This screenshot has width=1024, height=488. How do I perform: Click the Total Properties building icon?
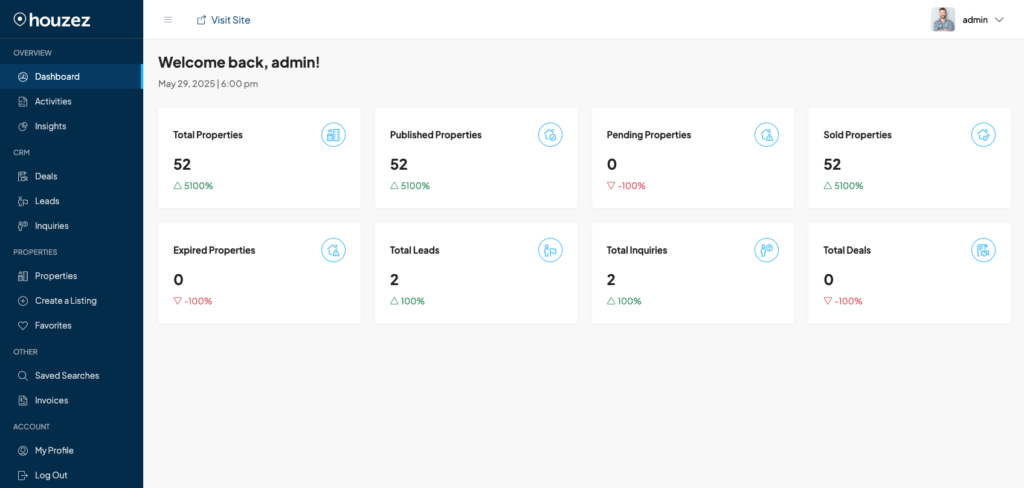tap(333, 135)
